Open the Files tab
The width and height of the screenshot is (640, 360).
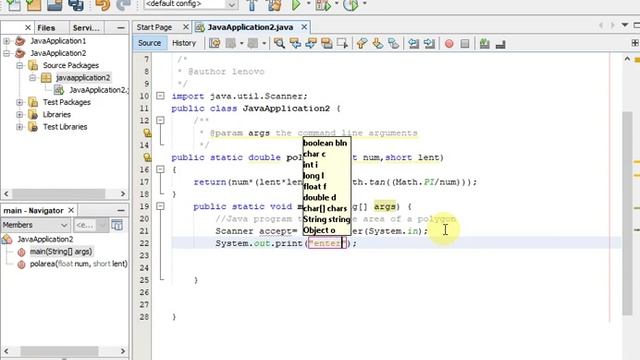(x=46, y=28)
